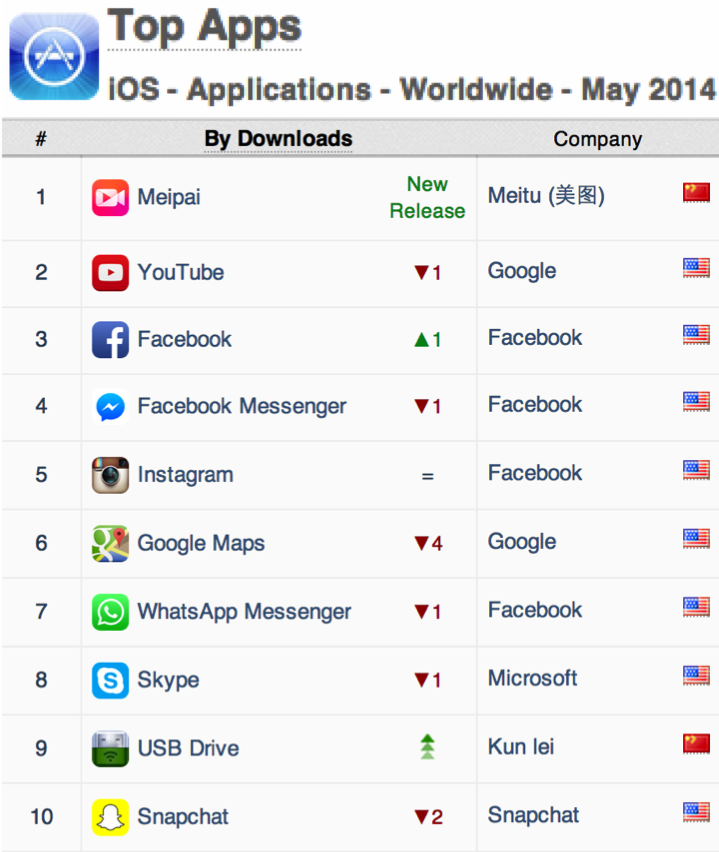Open the Meitu (美图) company link
The height and width of the screenshot is (852, 719).
(546, 196)
